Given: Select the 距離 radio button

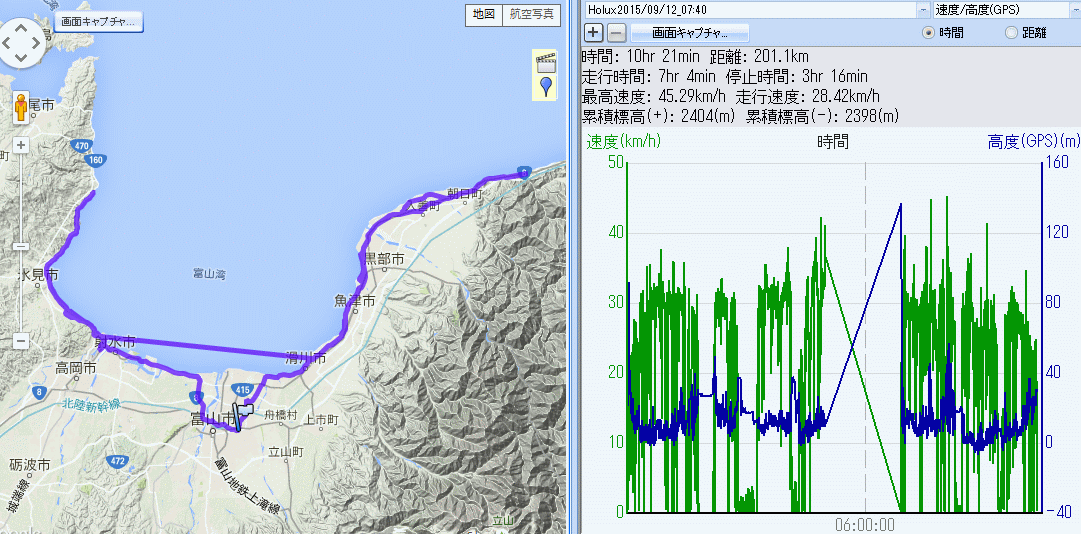Looking at the screenshot, I should coord(1011,33).
